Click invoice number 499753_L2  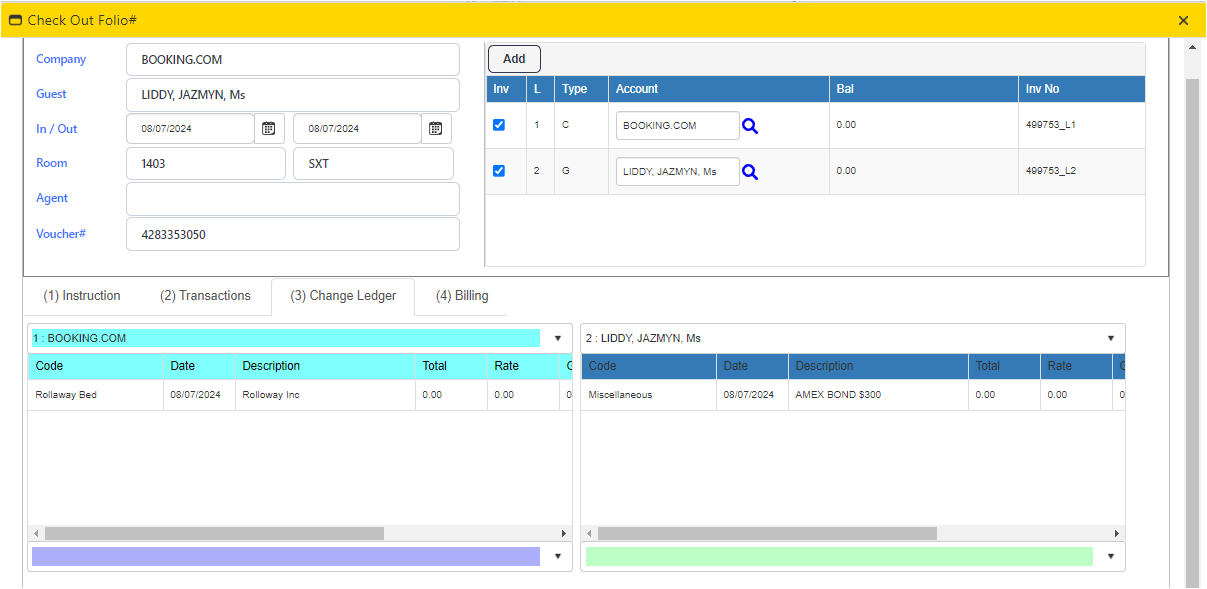coord(1051,171)
